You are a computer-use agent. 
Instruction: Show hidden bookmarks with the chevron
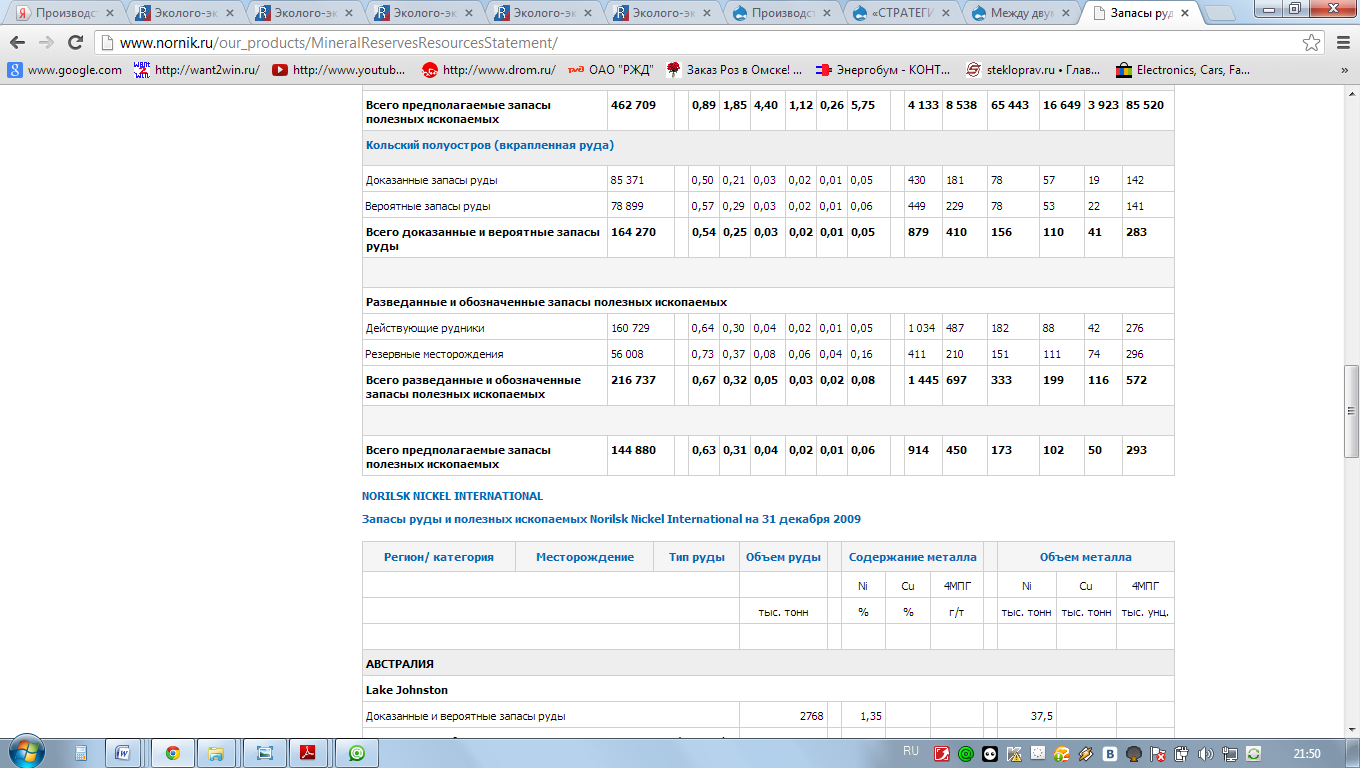[1344, 70]
